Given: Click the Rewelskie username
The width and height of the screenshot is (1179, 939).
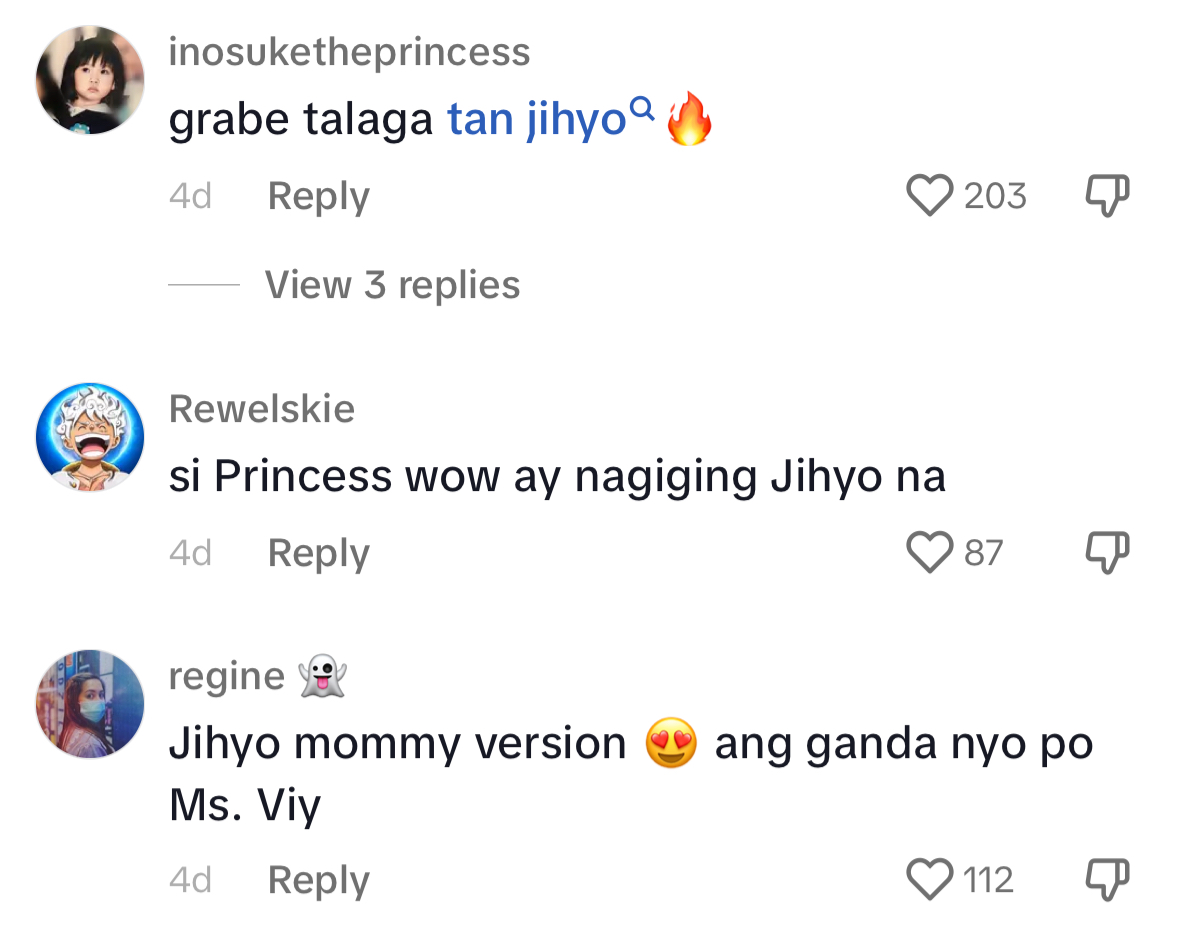Looking at the screenshot, I should pos(262,408).
